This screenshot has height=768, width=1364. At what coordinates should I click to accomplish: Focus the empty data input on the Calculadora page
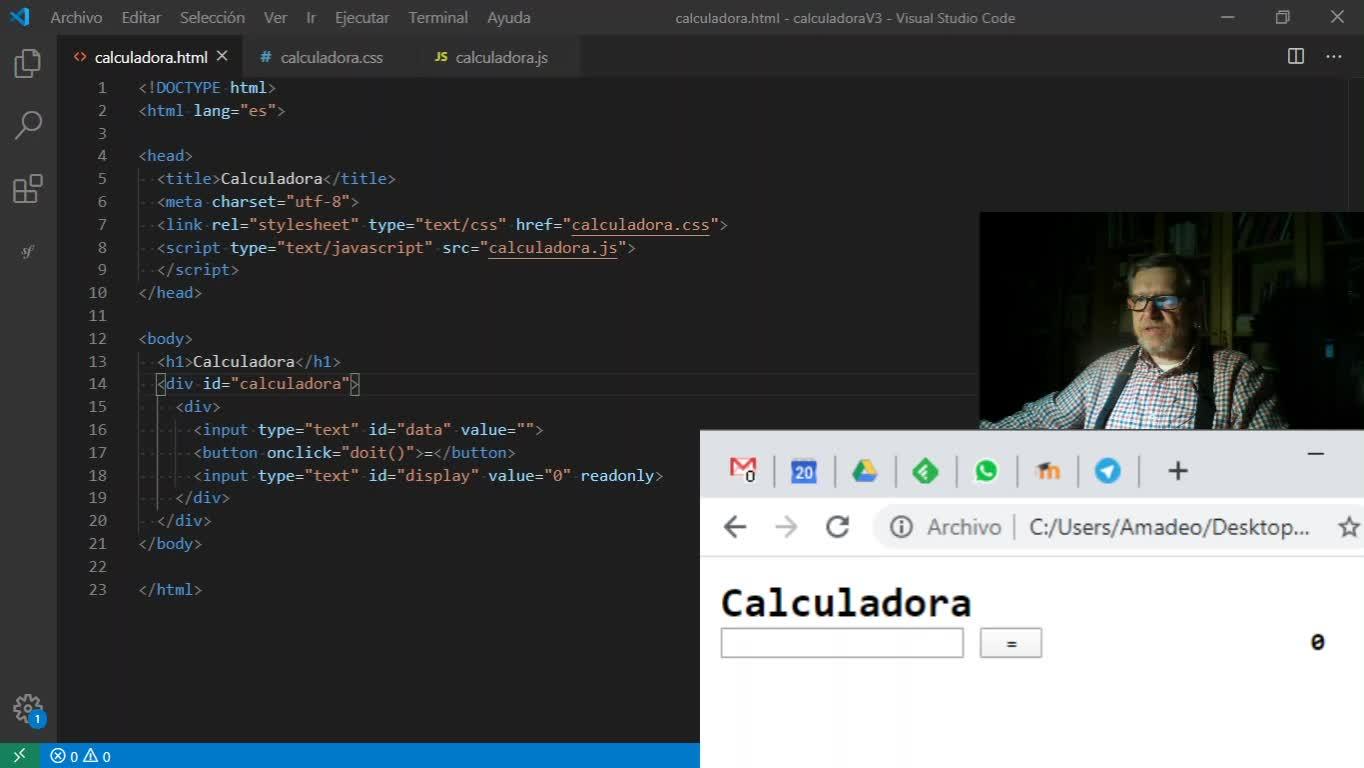click(x=842, y=643)
